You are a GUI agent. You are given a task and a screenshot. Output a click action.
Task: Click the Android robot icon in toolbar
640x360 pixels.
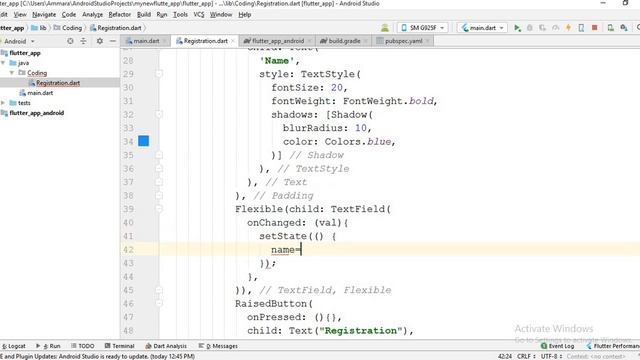(384, 28)
